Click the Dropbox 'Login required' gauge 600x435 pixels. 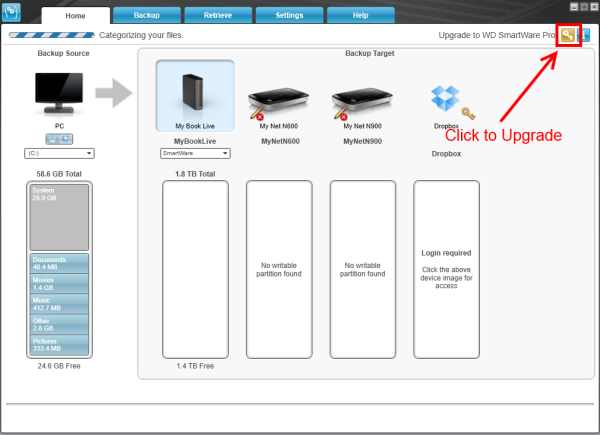pos(446,270)
